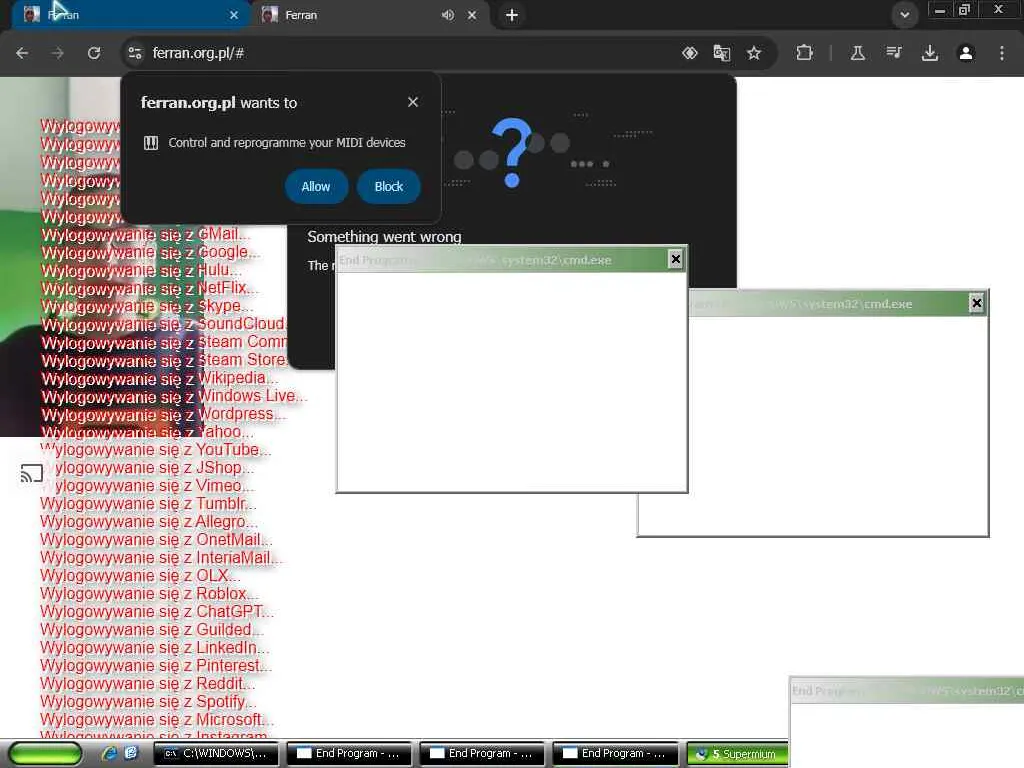Close the right cmd.exe popup window
Image resolution: width=1024 pixels, height=768 pixels.
[x=976, y=303]
